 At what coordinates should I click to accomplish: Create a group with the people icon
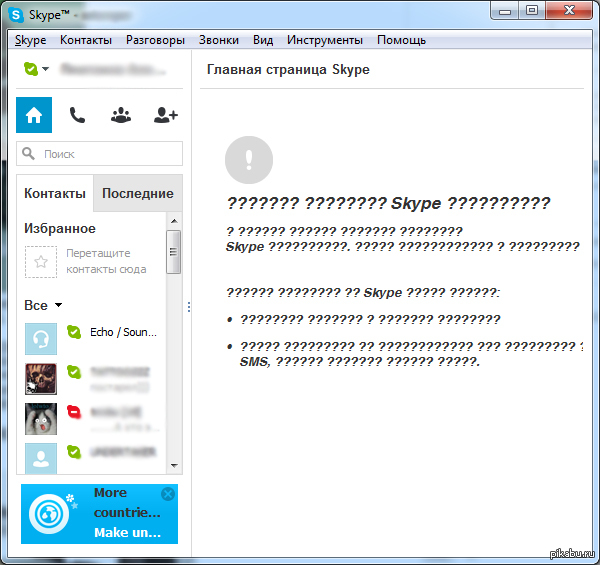(x=121, y=115)
